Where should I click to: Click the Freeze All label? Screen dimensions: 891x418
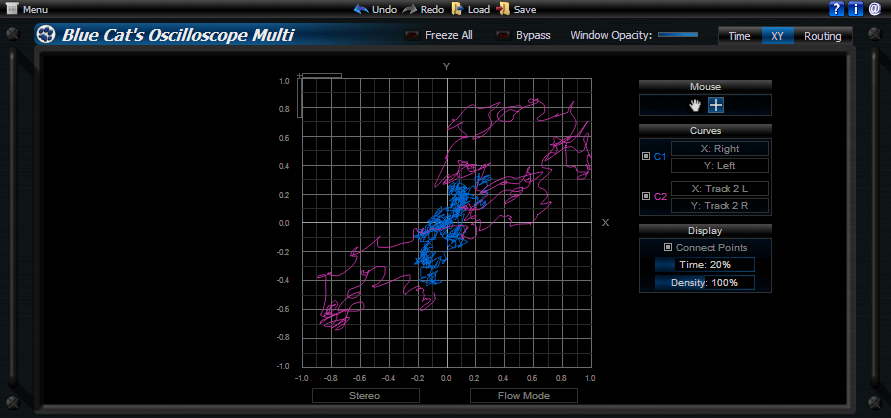coord(449,35)
